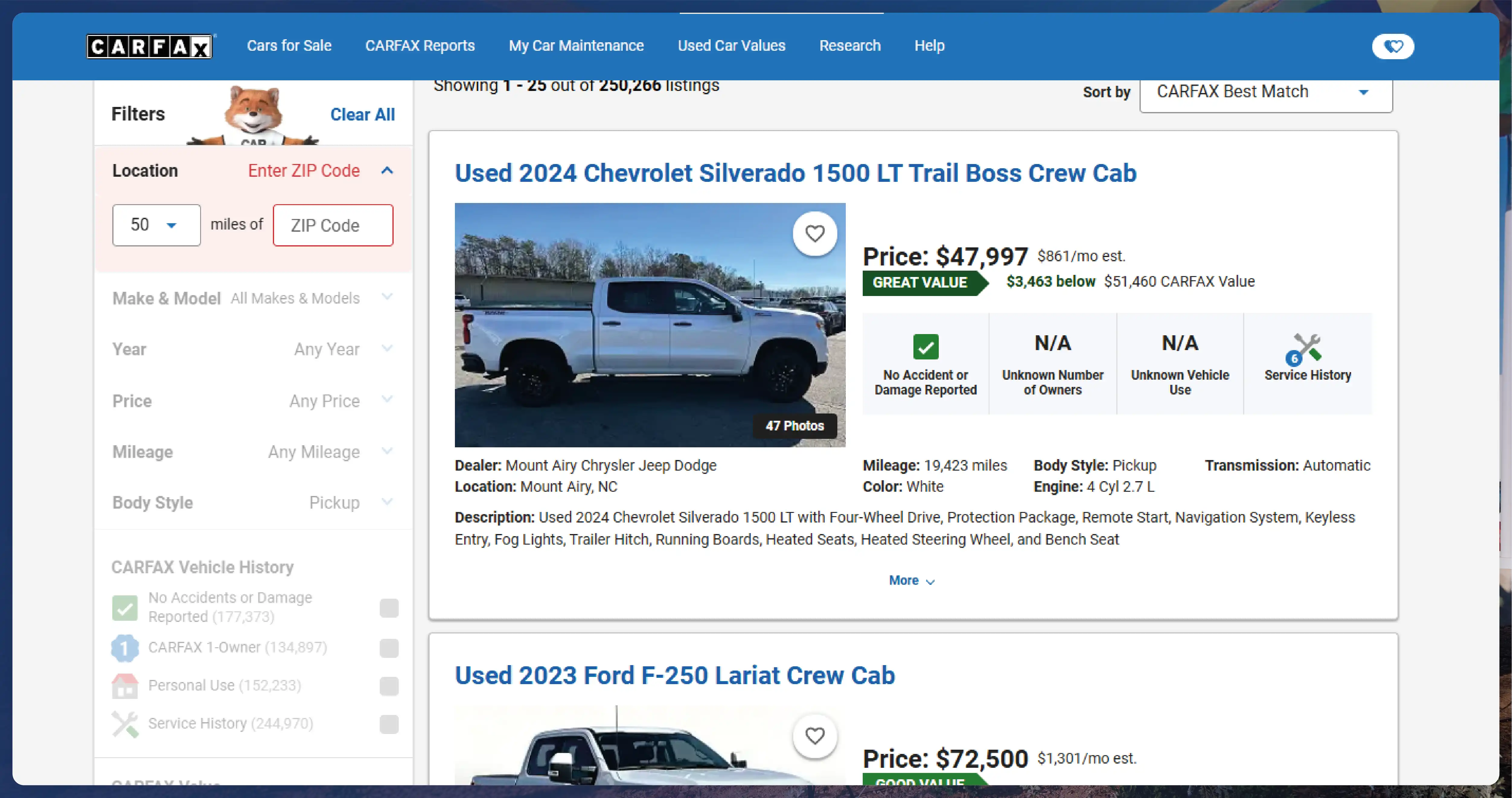Image resolution: width=1512 pixels, height=798 pixels.
Task: Click the Enter ZIP Code prompt
Action: click(x=303, y=171)
